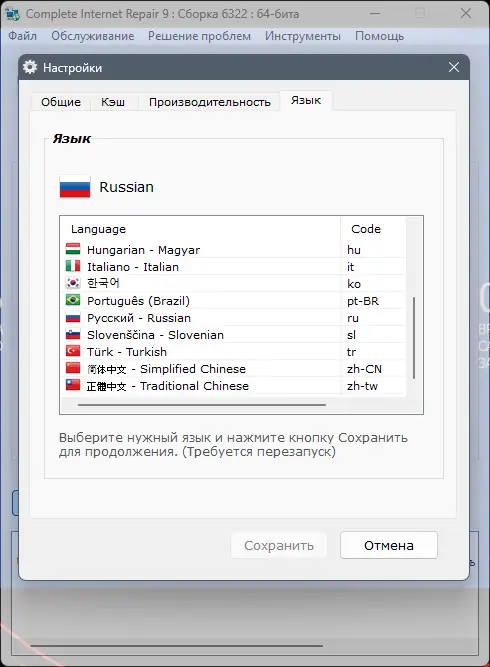Click the Korean flag icon
This screenshot has width=490, height=667.
(73, 283)
